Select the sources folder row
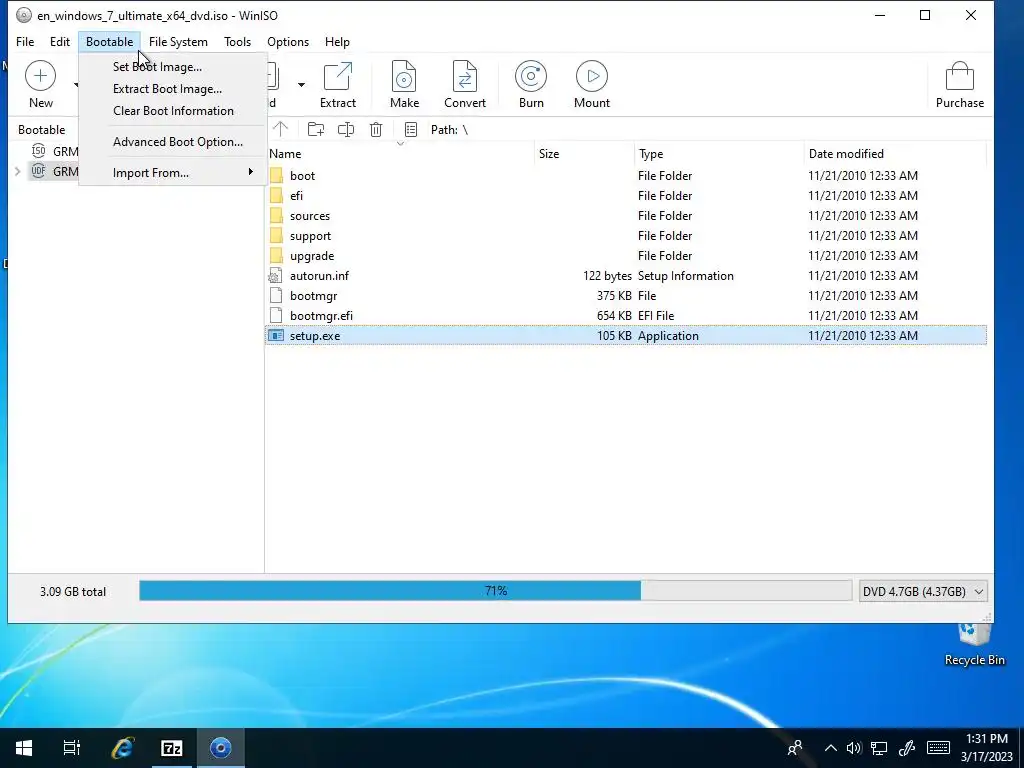Viewport: 1024px width, 768px height. click(x=626, y=216)
